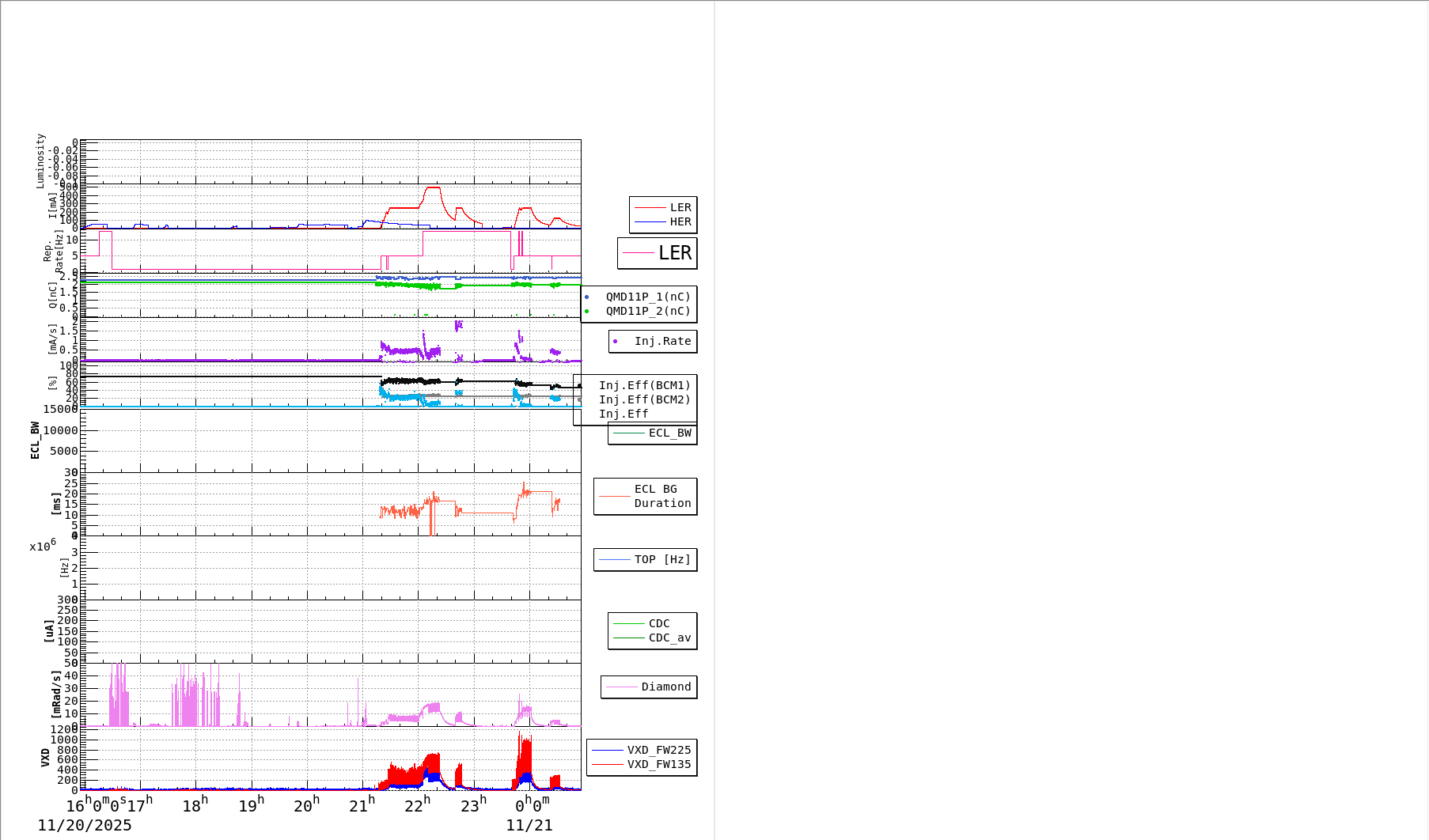
Task: Click the [uA] y-axis title
Action: [49, 631]
